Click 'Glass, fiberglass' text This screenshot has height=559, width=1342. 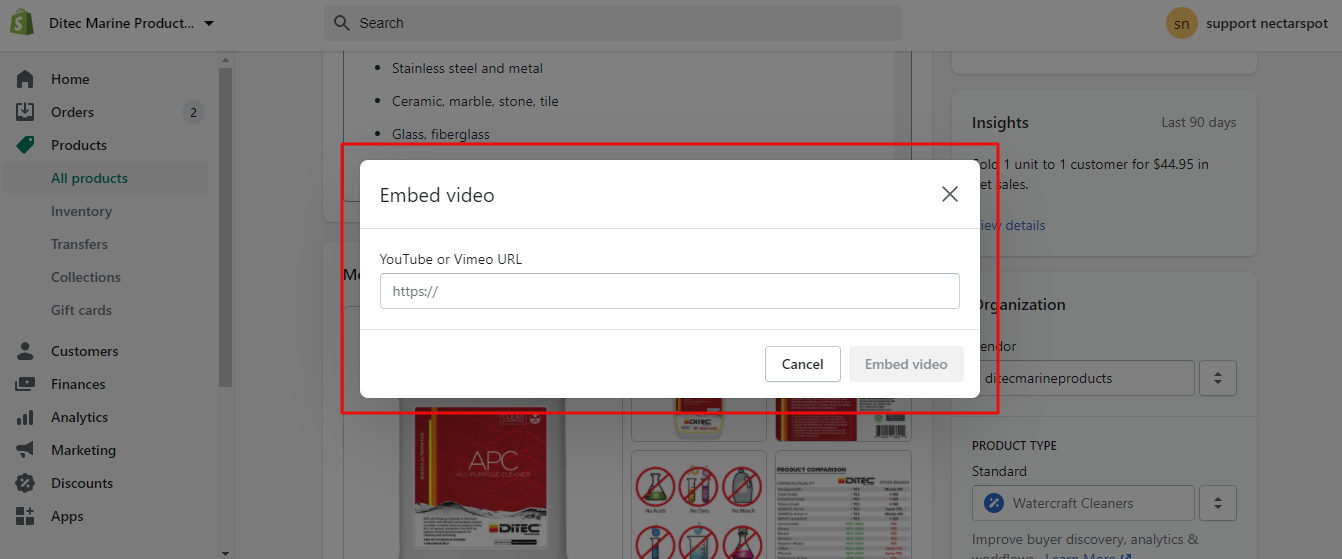click(441, 134)
